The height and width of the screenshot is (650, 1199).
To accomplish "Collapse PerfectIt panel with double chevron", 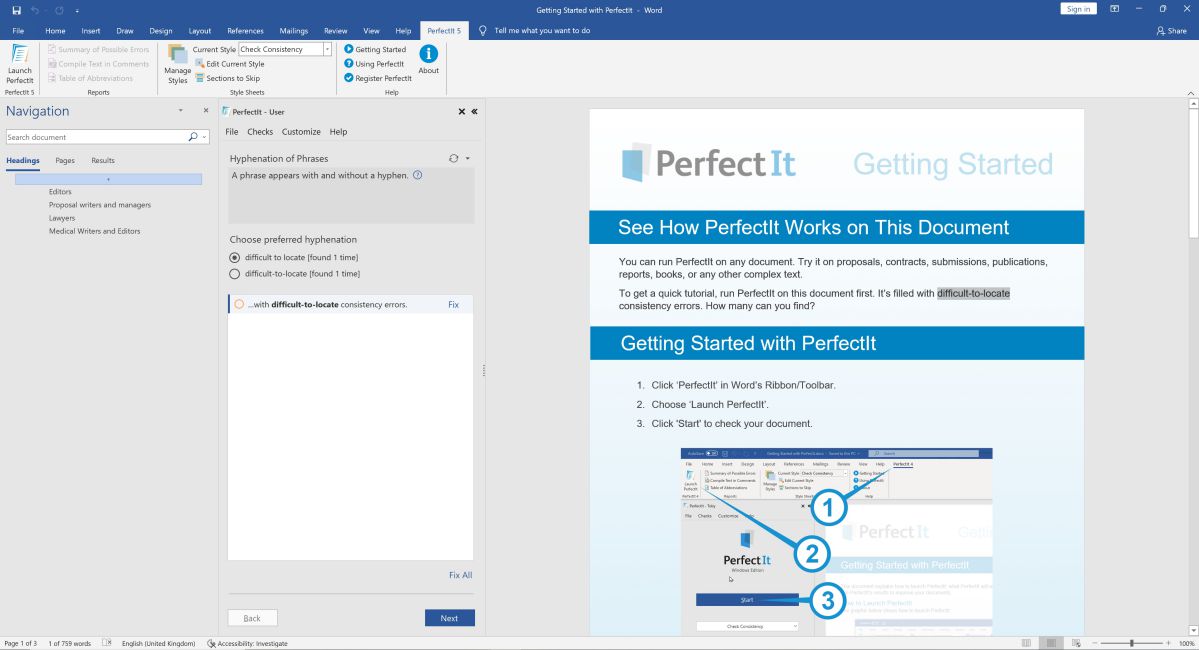I will [x=474, y=112].
